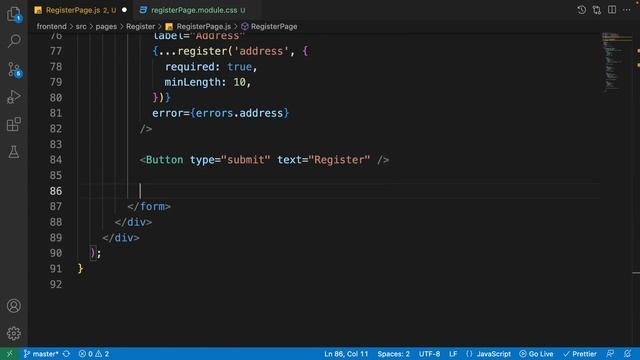Click Ln 86, Col 11 cursor position
The width and height of the screenshot is (640, 360).
pos(346,354)
